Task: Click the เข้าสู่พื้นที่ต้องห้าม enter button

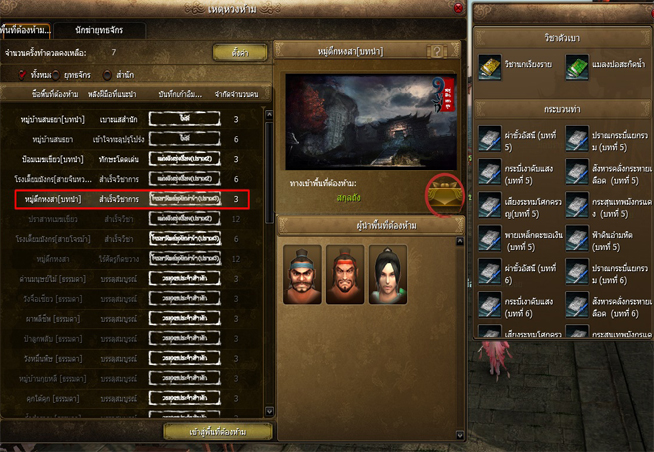Action: (218, 432)
